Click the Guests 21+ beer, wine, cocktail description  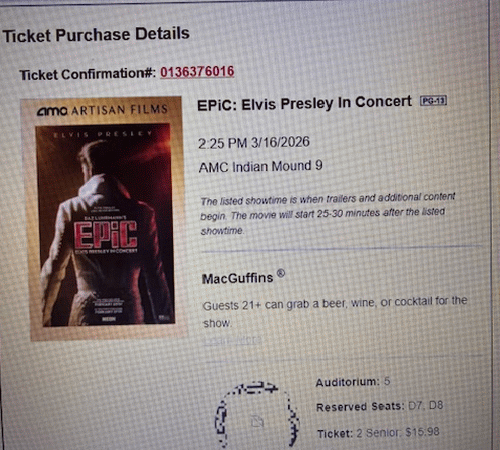[335, 312]
